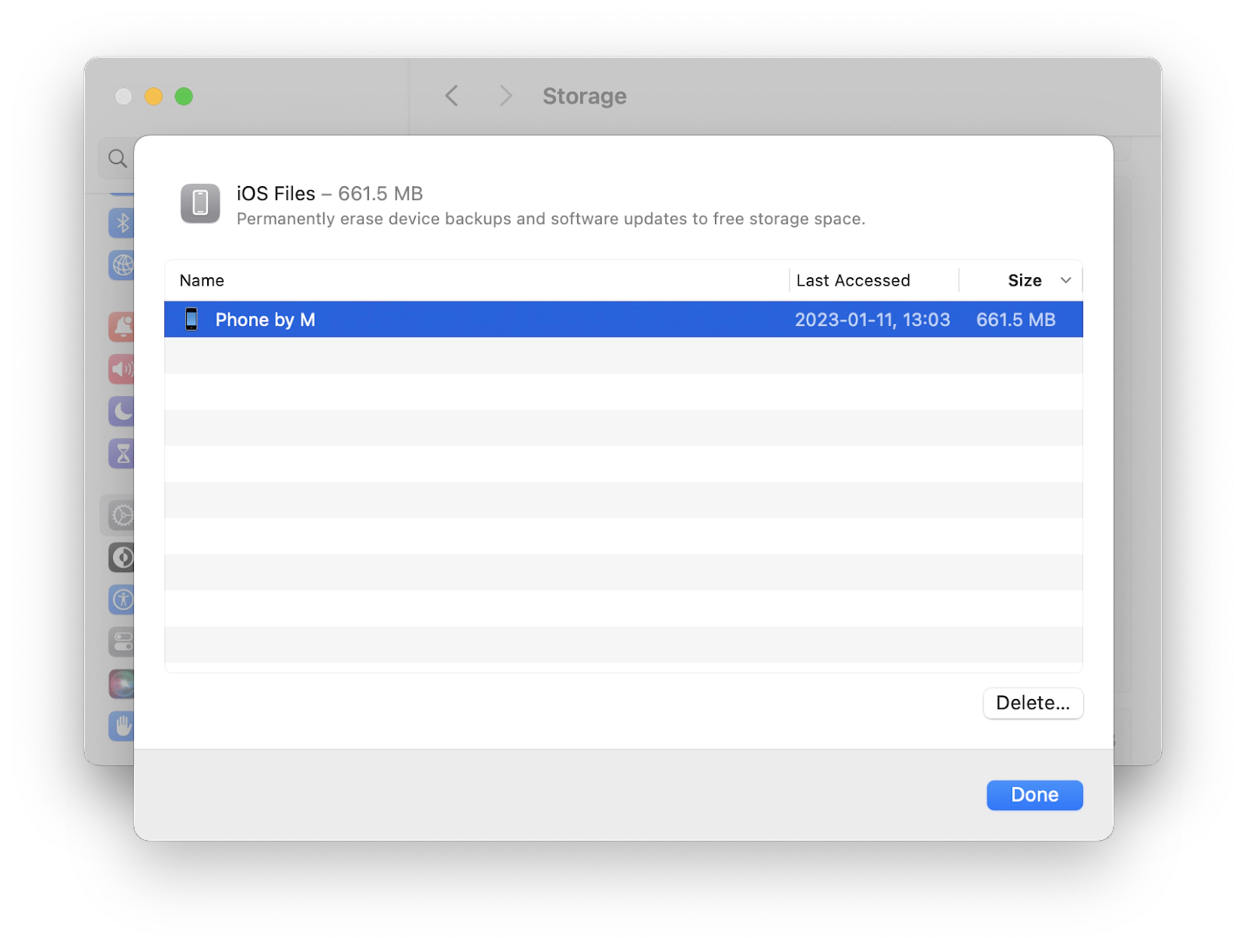This screenshot has width=1246, height=952.
Task: Go back with the left chevron in Storage window
Action: pyautogui.click(x=452, y=96)
